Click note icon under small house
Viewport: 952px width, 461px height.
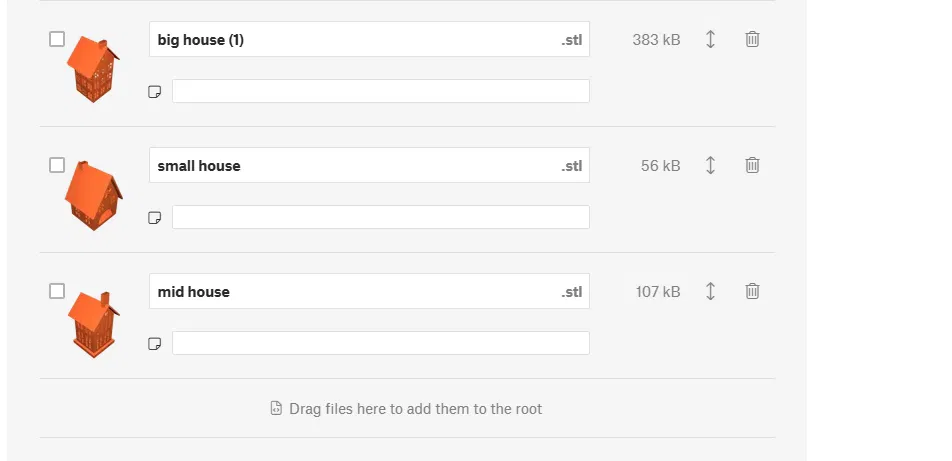tap(155, 218)
